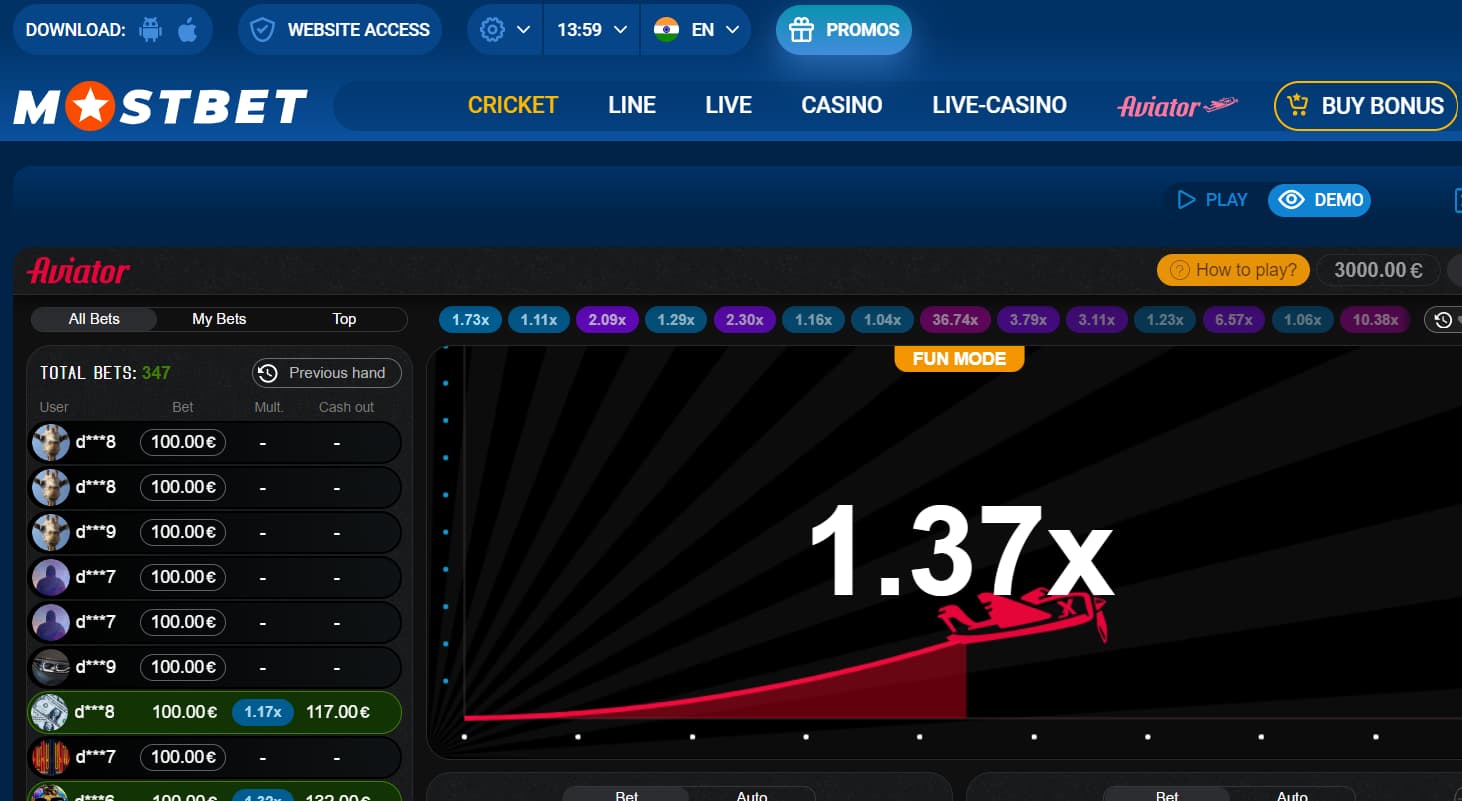Click the striped avatar next to d***7
This screenshot has width=1462, height=801.
(50, 757)
